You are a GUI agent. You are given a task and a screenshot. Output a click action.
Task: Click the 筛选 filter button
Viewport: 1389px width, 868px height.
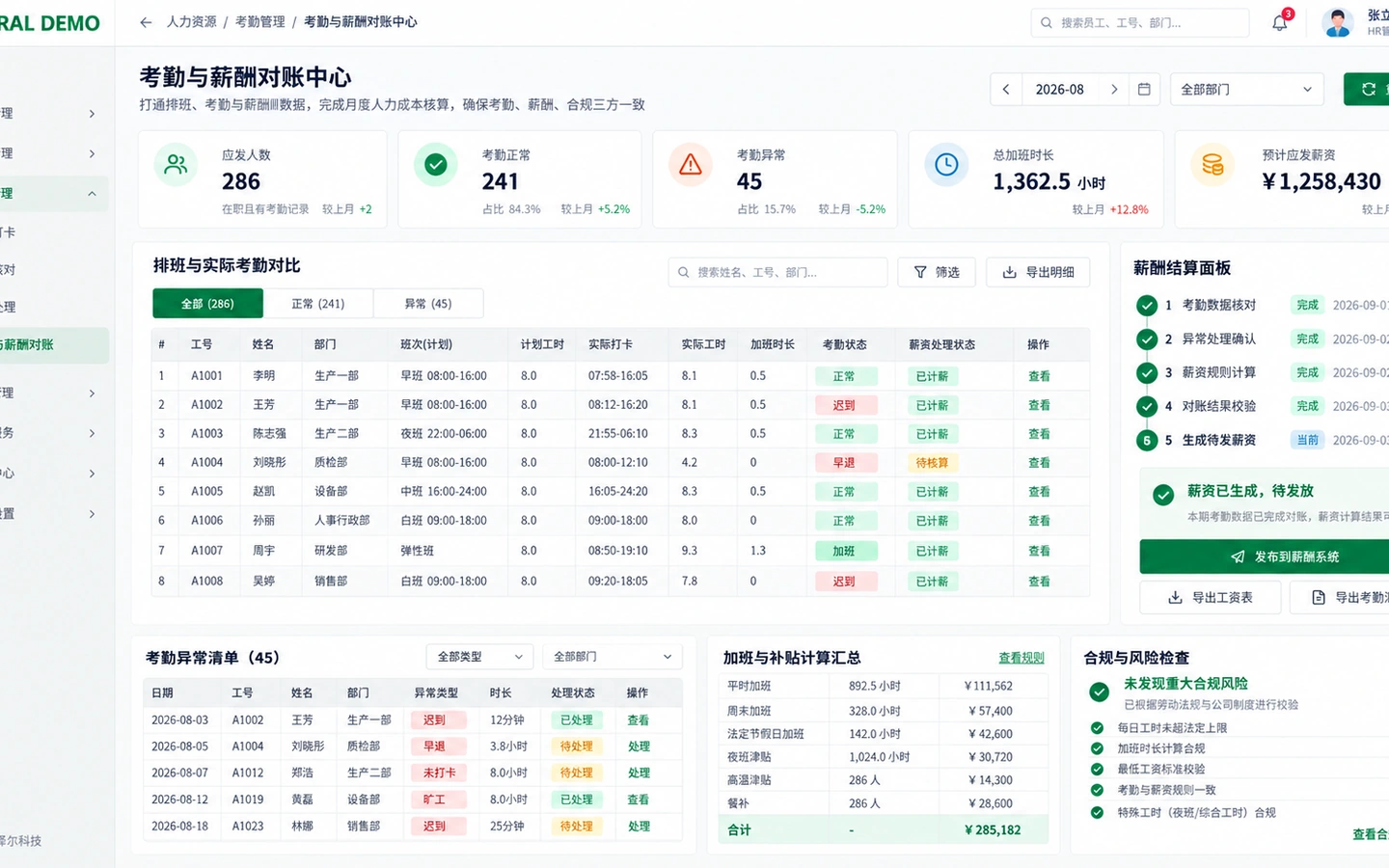coord(937,273)
